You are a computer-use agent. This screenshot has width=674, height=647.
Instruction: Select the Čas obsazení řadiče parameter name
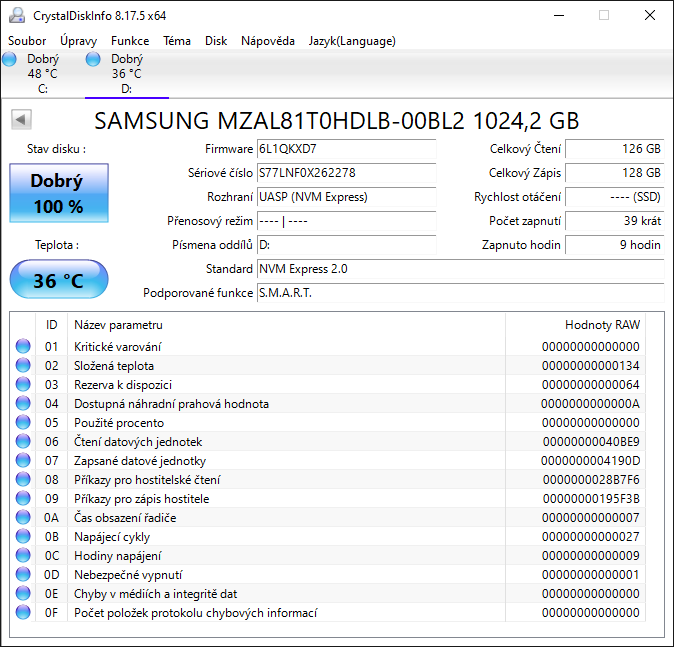(x=125, y=518)
